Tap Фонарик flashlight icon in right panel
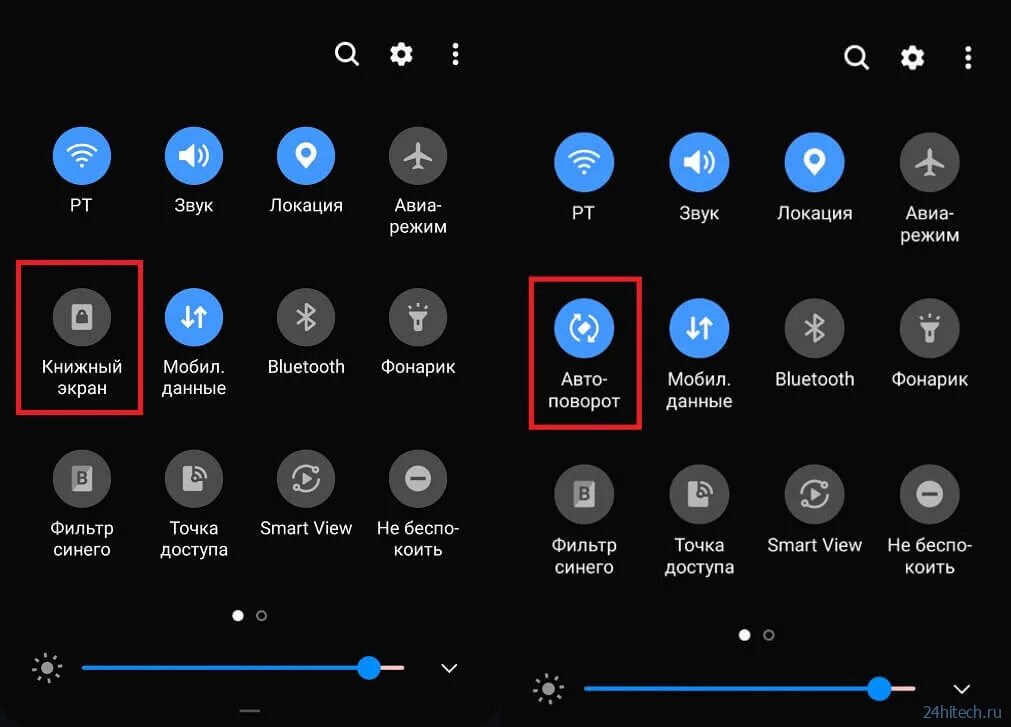This screenshot has height=727, width=1011. click(x=929, y=328)
